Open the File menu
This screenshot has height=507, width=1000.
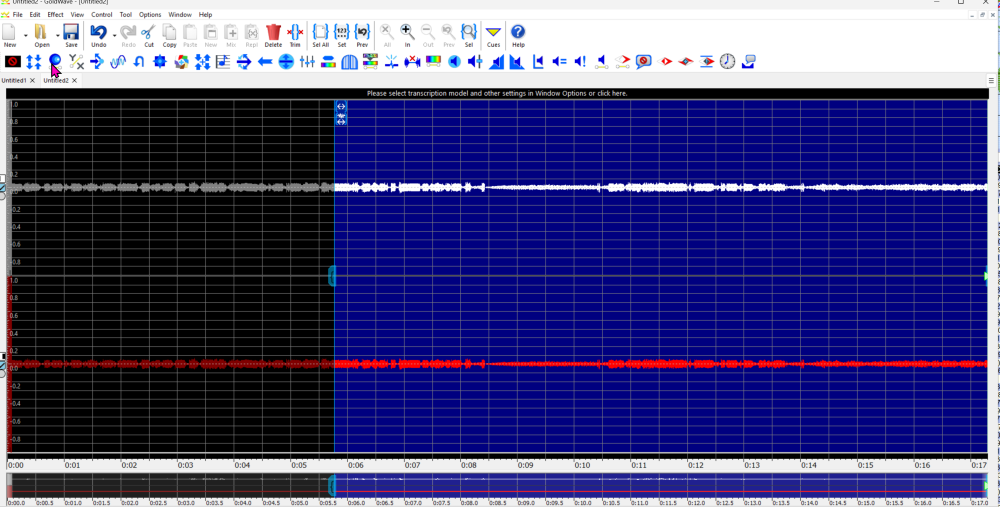coord(17,14)
